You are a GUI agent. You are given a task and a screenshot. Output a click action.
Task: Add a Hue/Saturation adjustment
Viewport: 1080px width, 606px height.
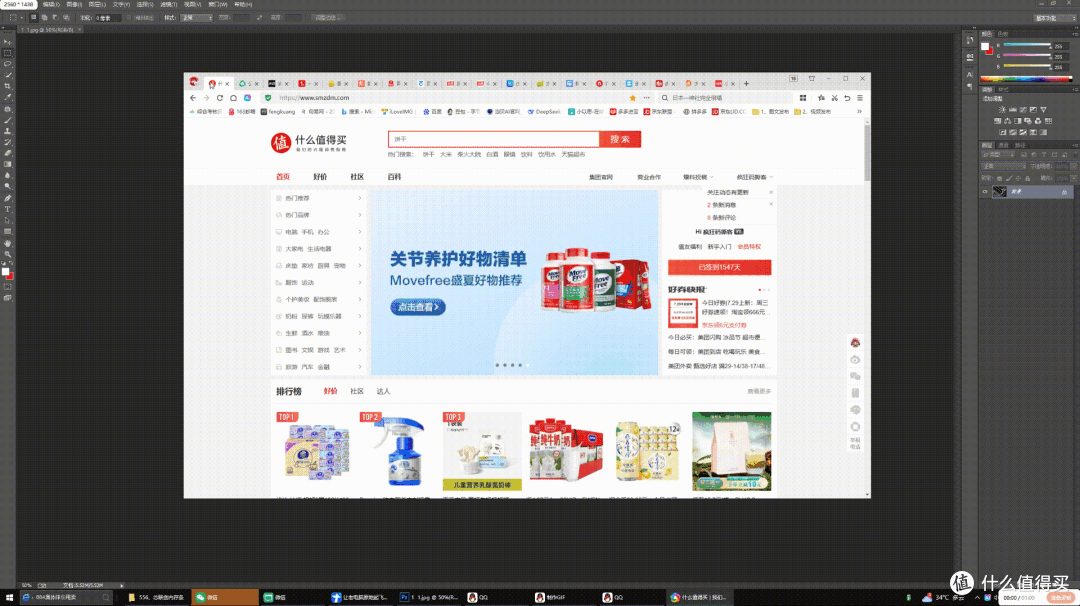997,121
